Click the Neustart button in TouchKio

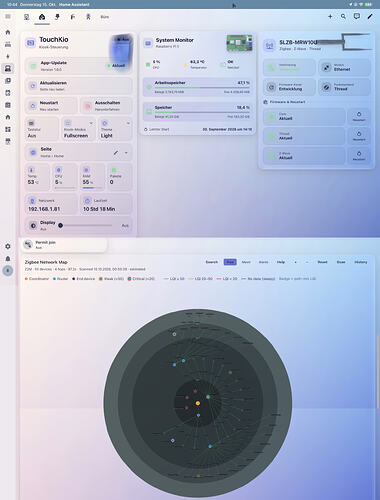tap(51, 106)
